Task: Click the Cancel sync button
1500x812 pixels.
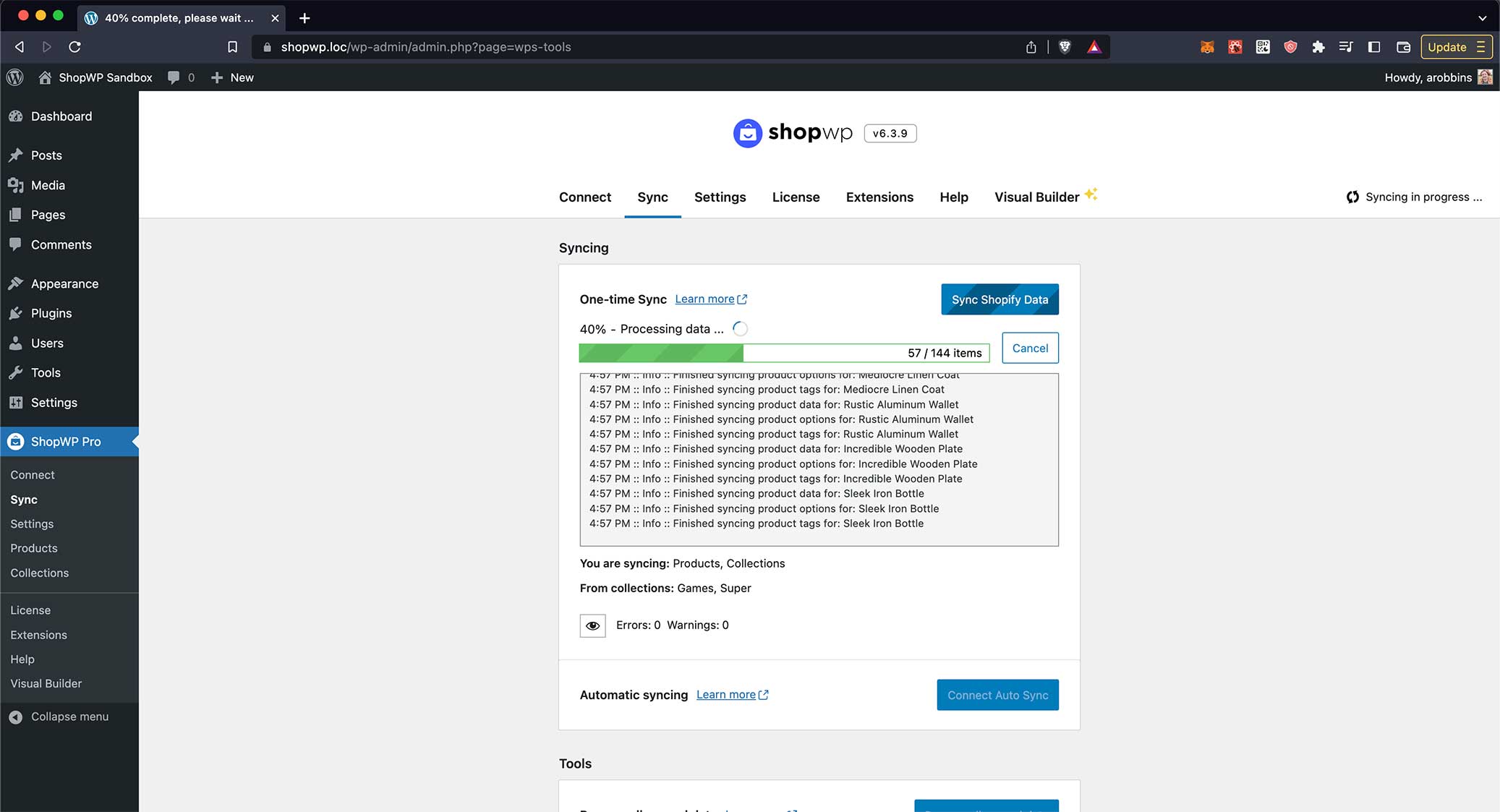Action: pyautogui.click(x=1030, y=347)
